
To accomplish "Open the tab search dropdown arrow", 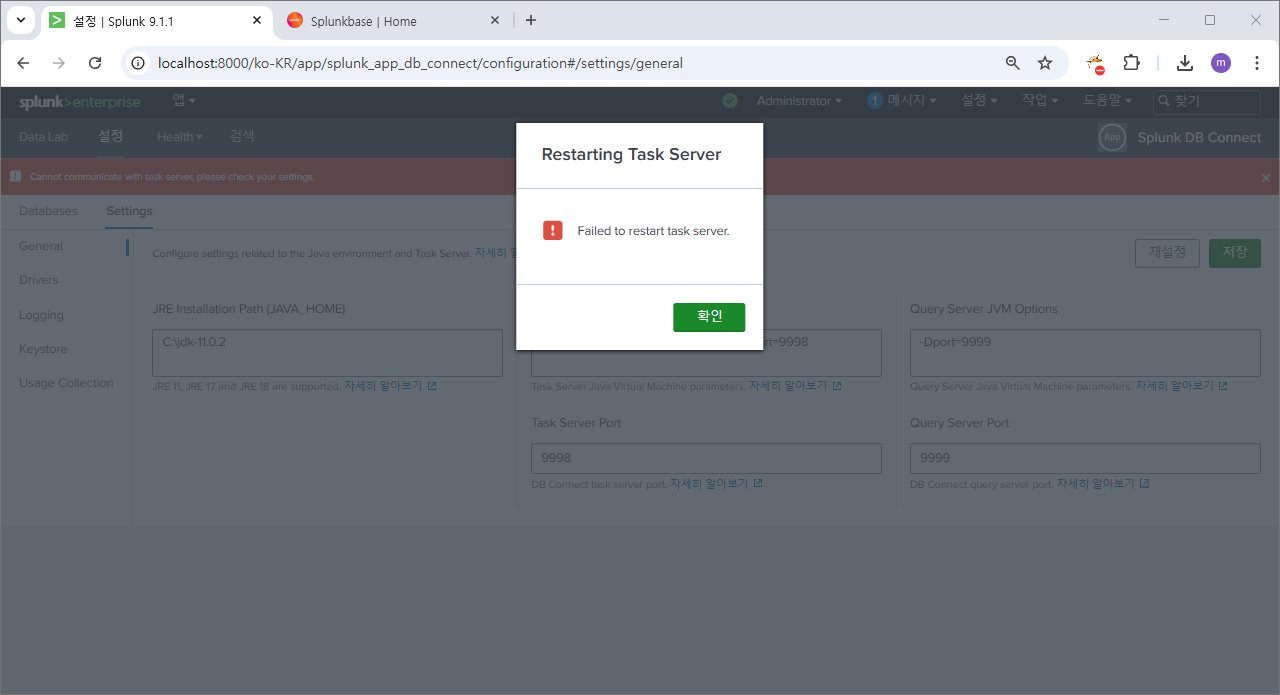I will pos(20,20).
